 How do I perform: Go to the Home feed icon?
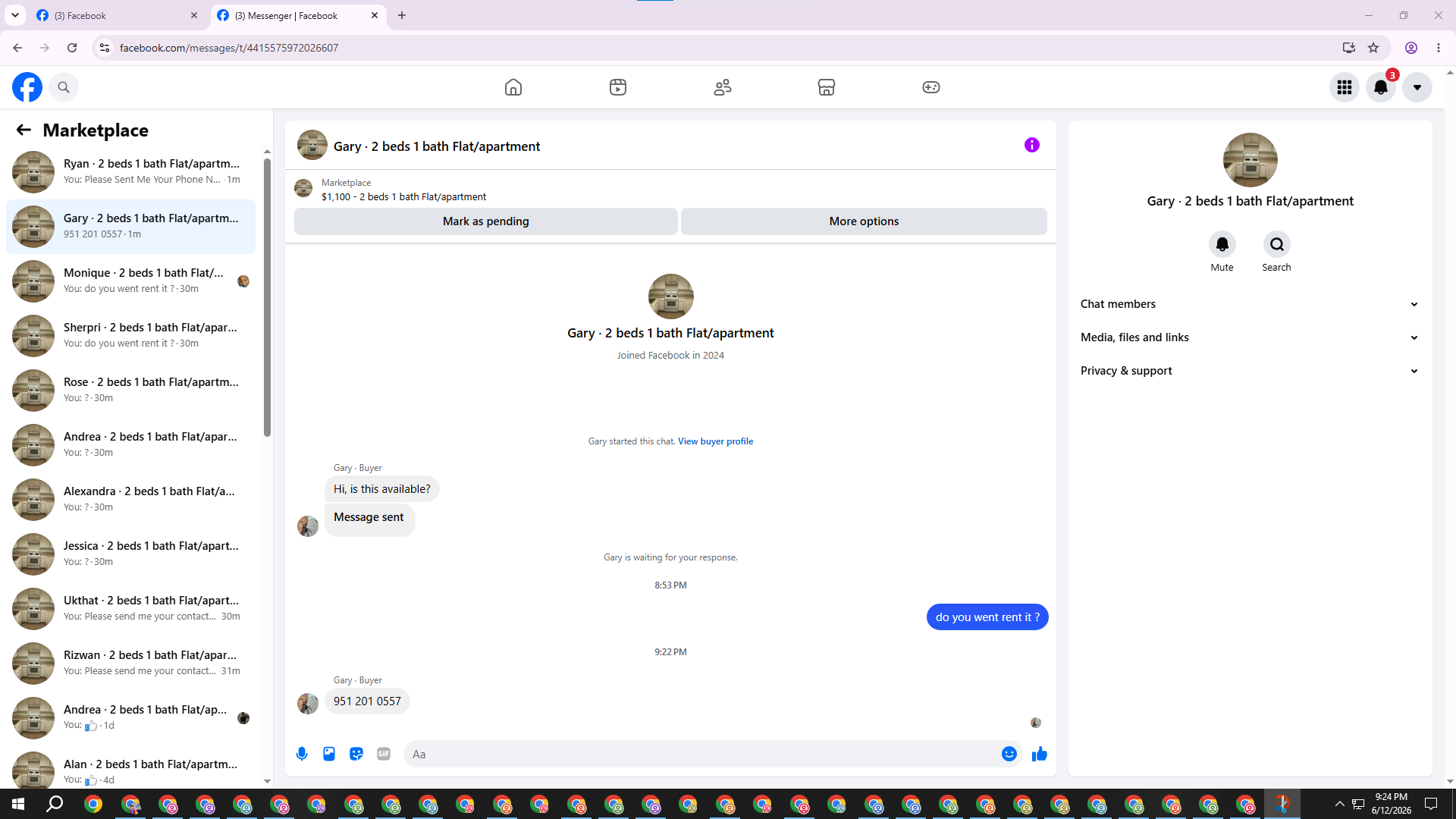pos(513,87)
